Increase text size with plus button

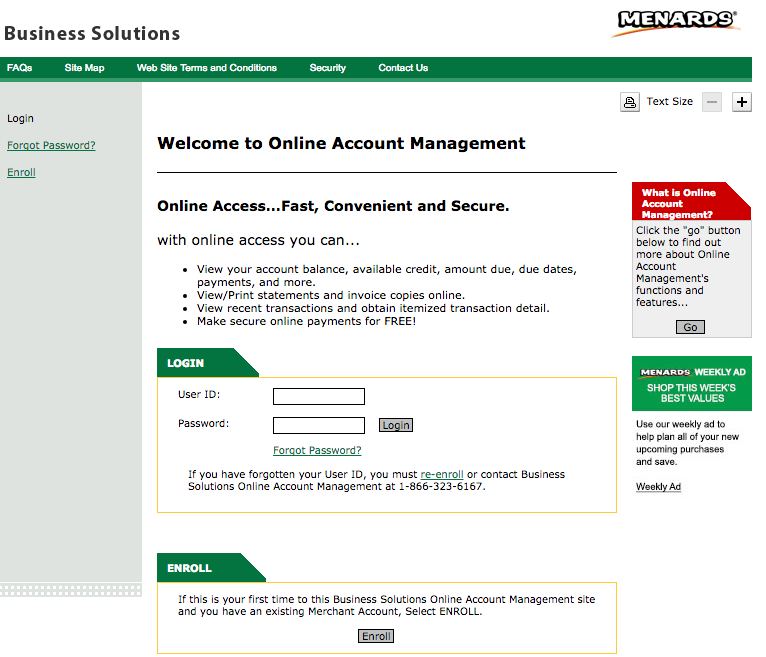(742, 102)
